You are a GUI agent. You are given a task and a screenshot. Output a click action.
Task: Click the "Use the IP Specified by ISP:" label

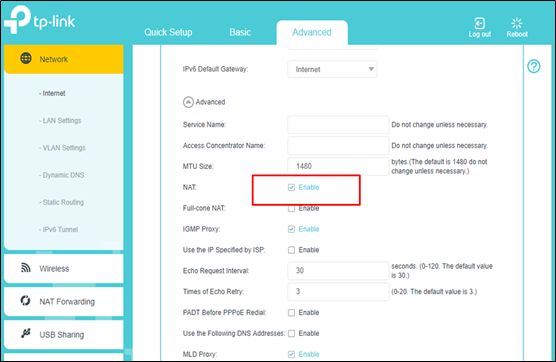pos(224,250)
